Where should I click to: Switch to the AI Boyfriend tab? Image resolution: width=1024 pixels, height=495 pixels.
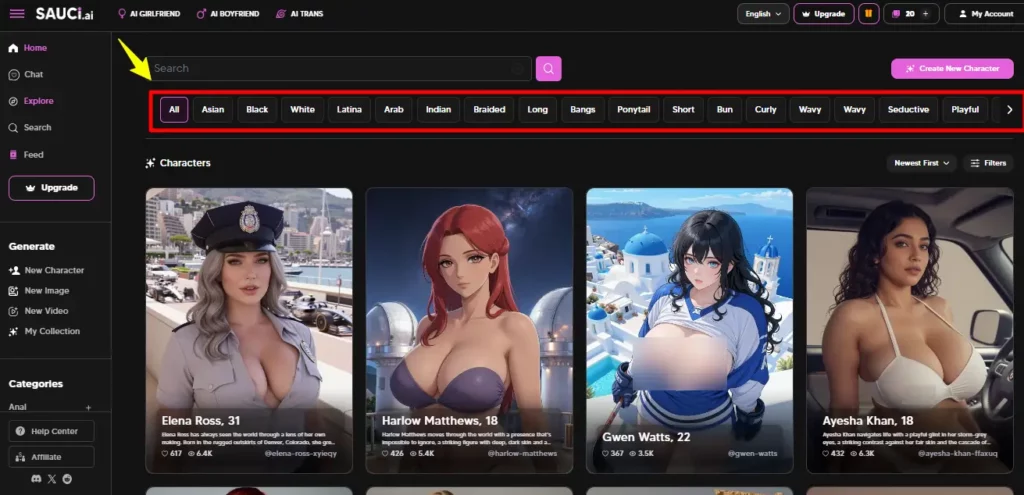click(228, 14)
